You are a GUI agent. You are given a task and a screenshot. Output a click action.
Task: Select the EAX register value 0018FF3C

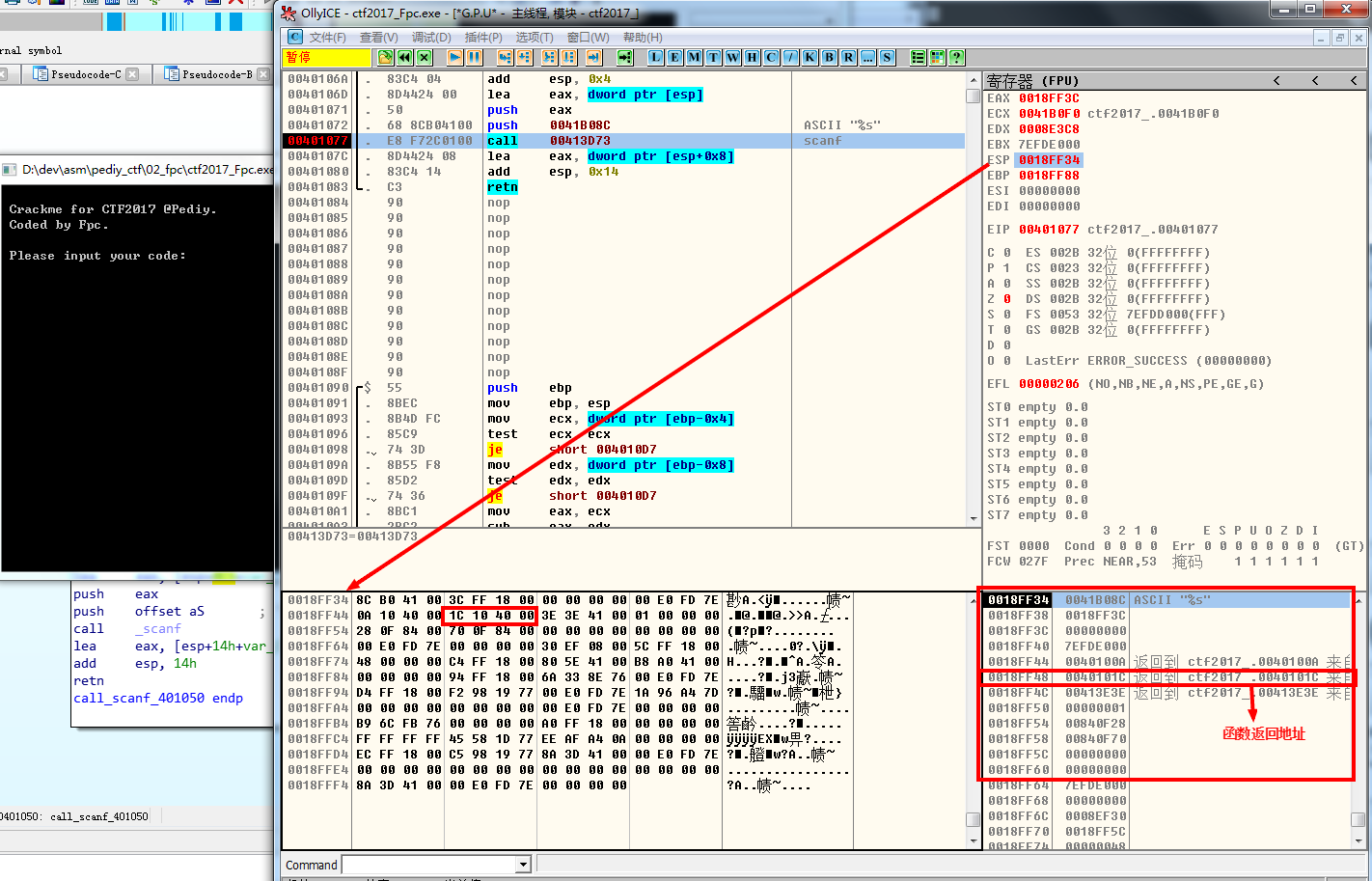tap(1049, 98)
